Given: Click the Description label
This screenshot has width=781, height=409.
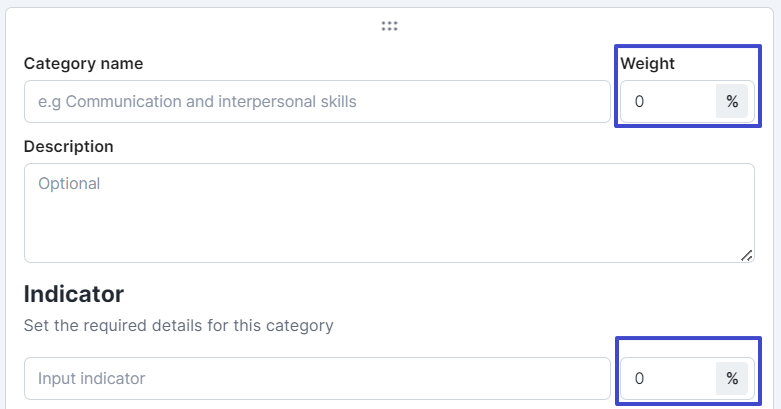Looking at the screenshot, I should point(69,146).
